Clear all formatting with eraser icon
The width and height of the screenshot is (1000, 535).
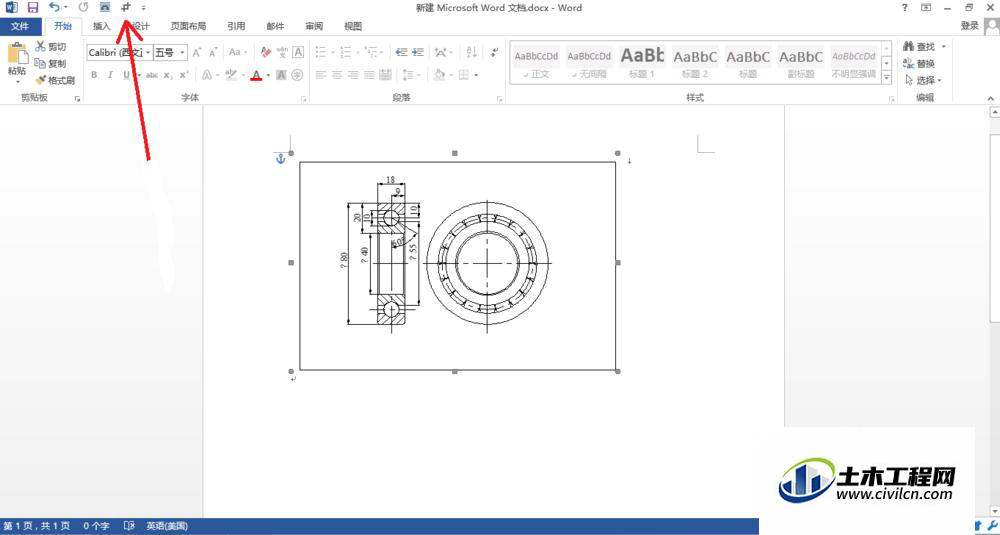click(266, 52)
